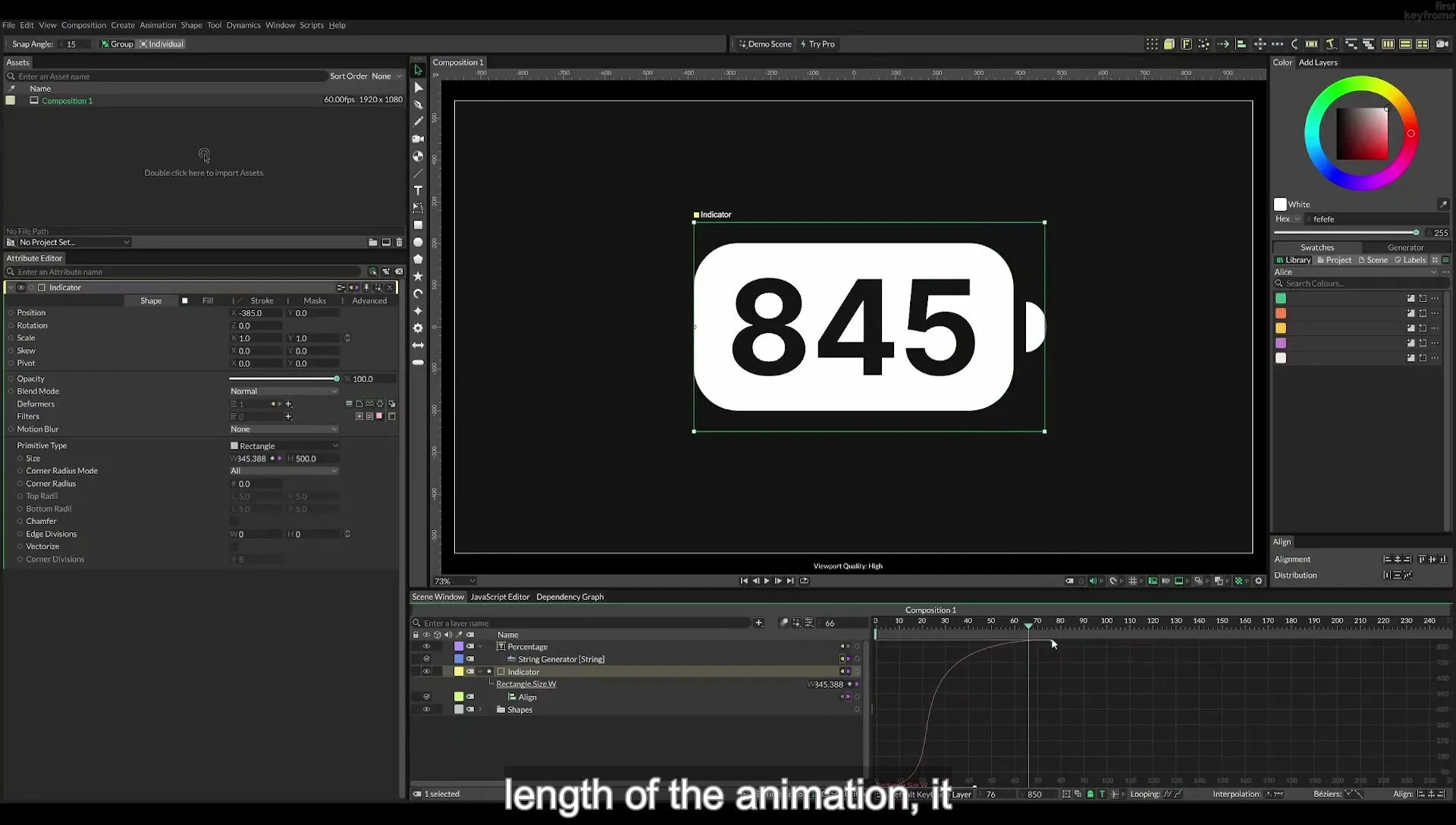The width and height of the screenshot is (1456, 825).
Task: Hide the Shapes group layer
Action: click(x=426, y=710)
